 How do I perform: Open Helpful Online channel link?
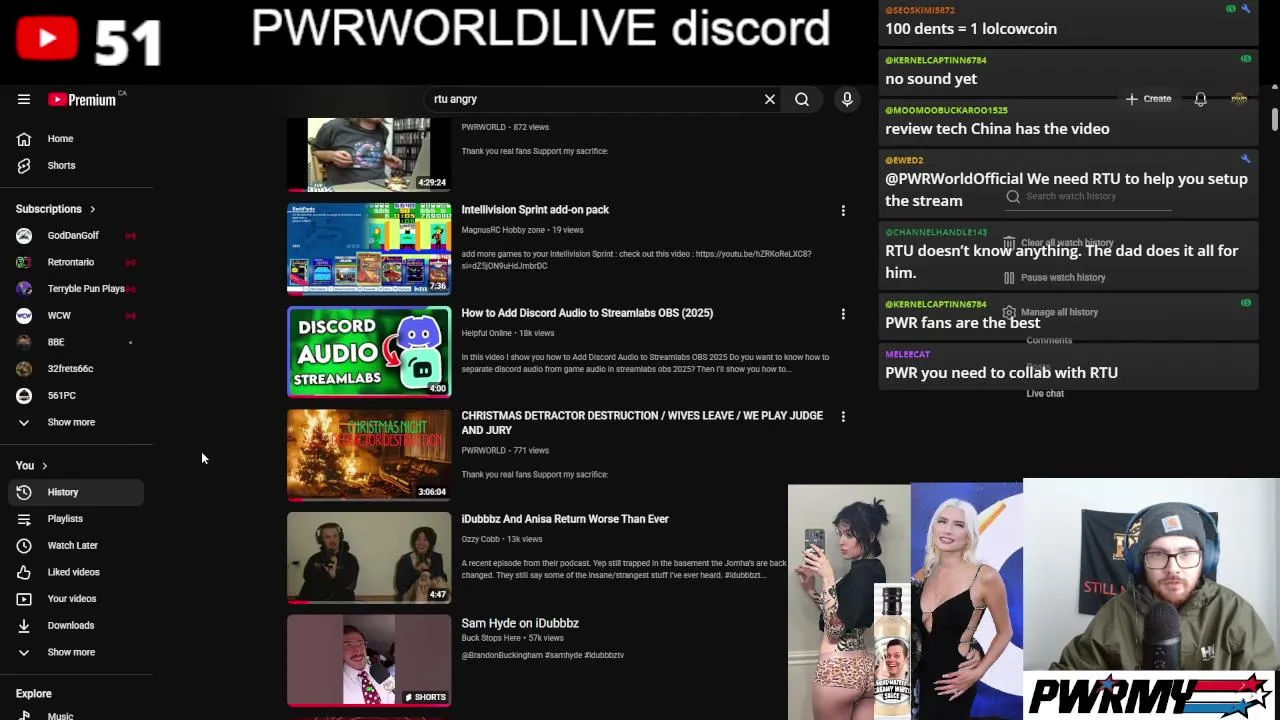point(486,333)
